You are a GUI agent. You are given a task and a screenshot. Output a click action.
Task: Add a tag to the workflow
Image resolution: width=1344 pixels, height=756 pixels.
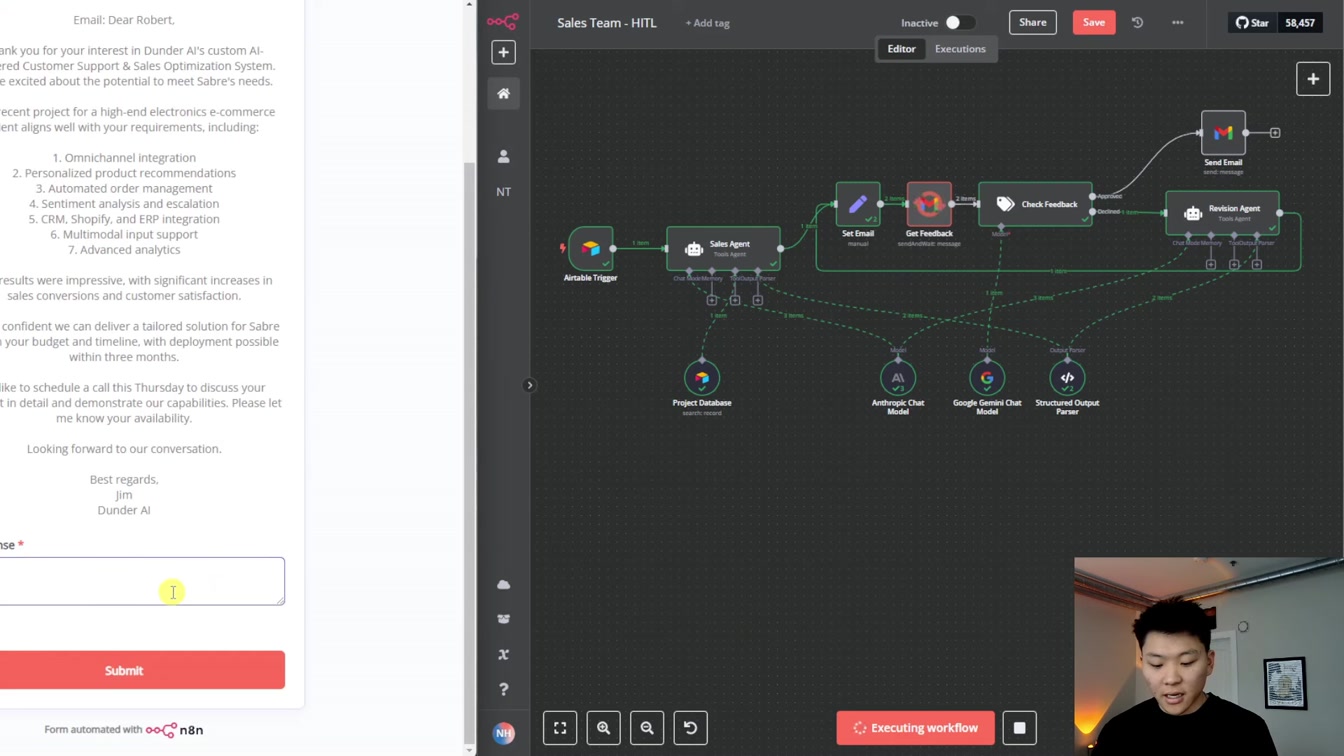[707, 23]
